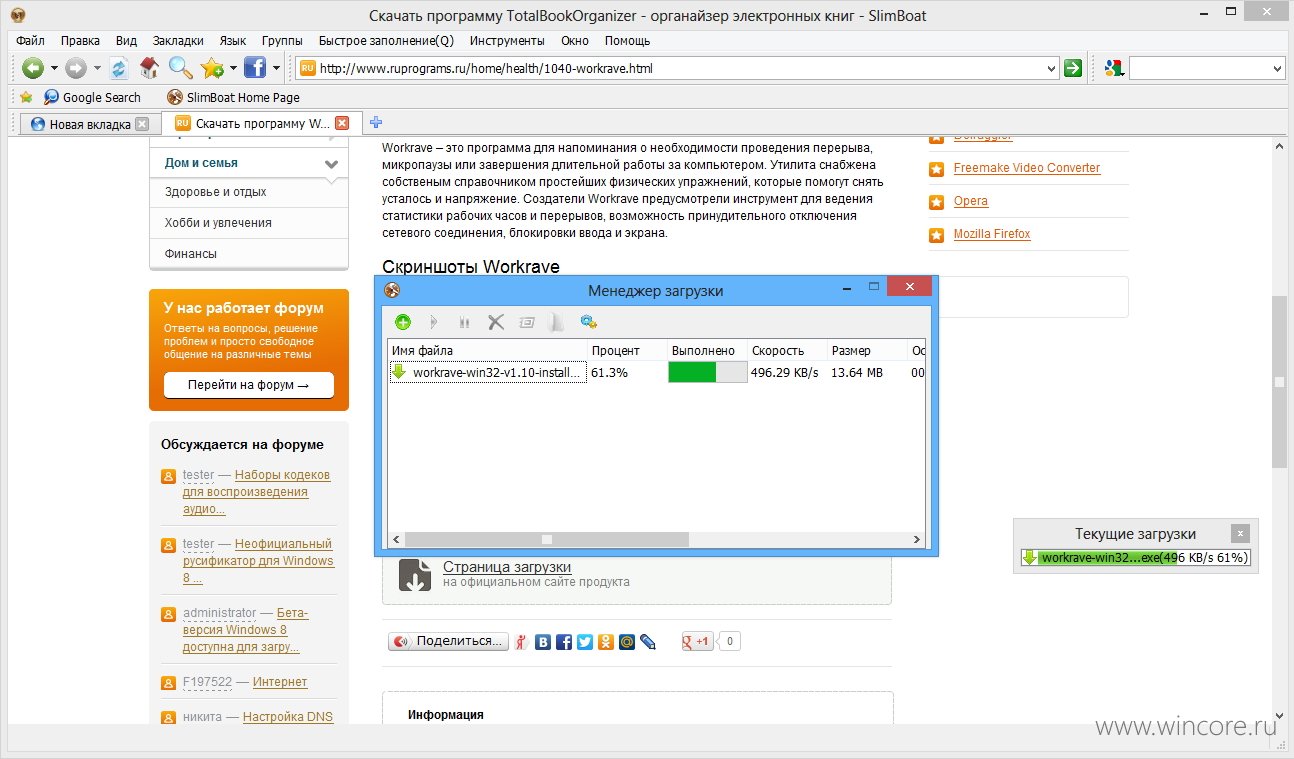Sort by Имя файла column header
1294x759 pixels.
487,350
